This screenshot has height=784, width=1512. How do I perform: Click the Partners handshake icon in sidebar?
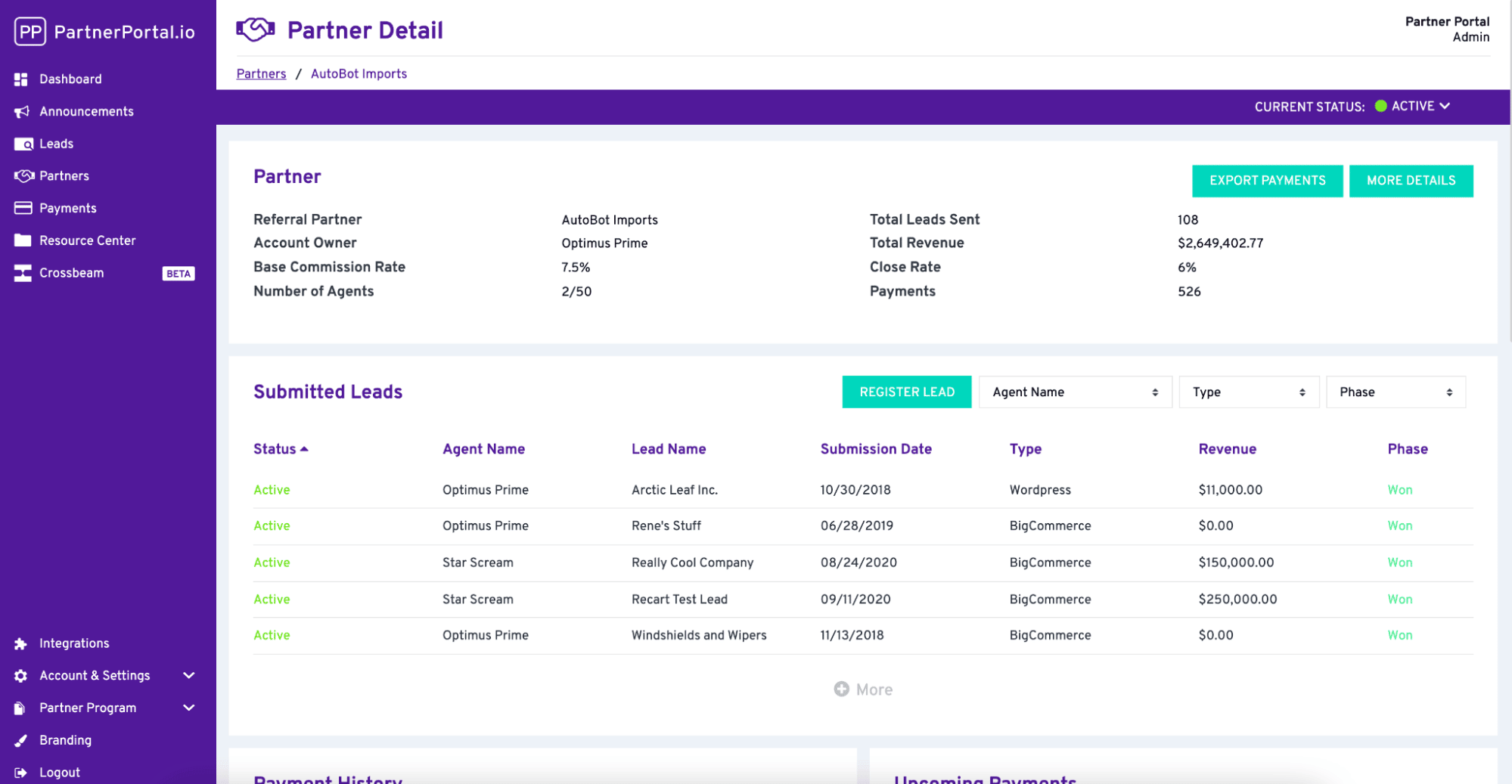coord(22,175)
